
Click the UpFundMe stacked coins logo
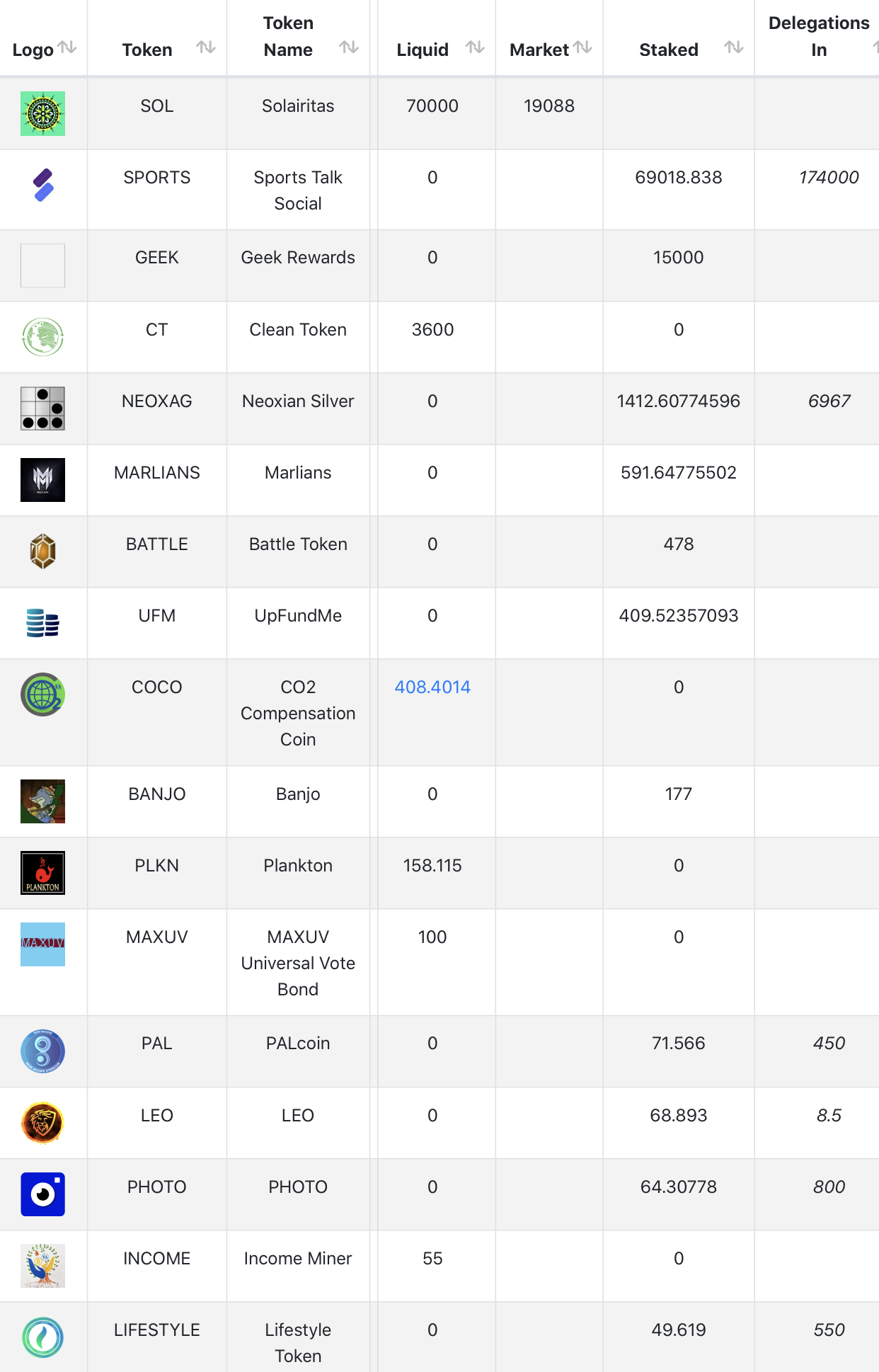pyautogui.click(x=42, y=623)
